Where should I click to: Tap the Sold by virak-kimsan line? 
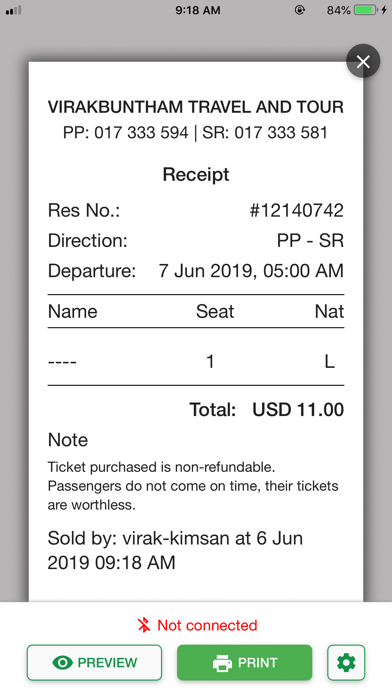click(175, 550)
